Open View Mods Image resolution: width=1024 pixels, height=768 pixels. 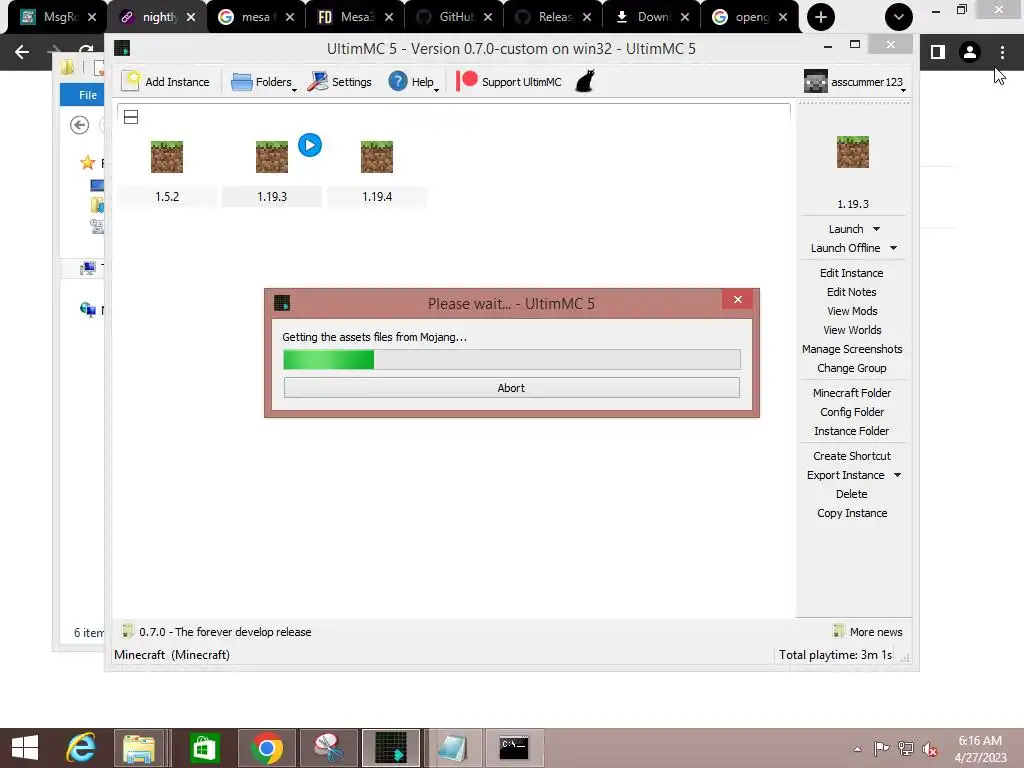pos(852,311)
